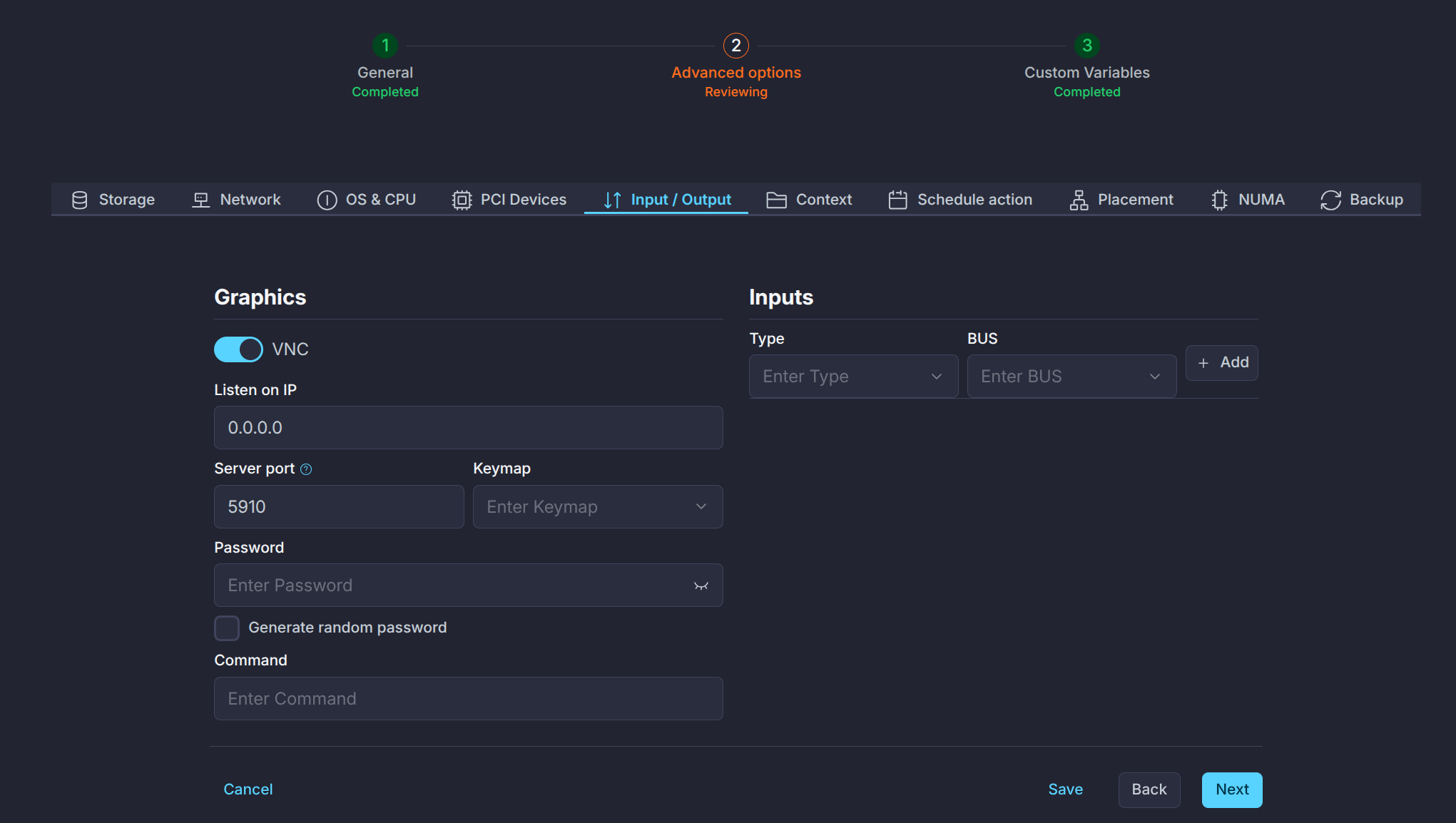Click the Custom Variables step 3 circle
The height and width of the screenshot is (823, 1456).
1087,46
